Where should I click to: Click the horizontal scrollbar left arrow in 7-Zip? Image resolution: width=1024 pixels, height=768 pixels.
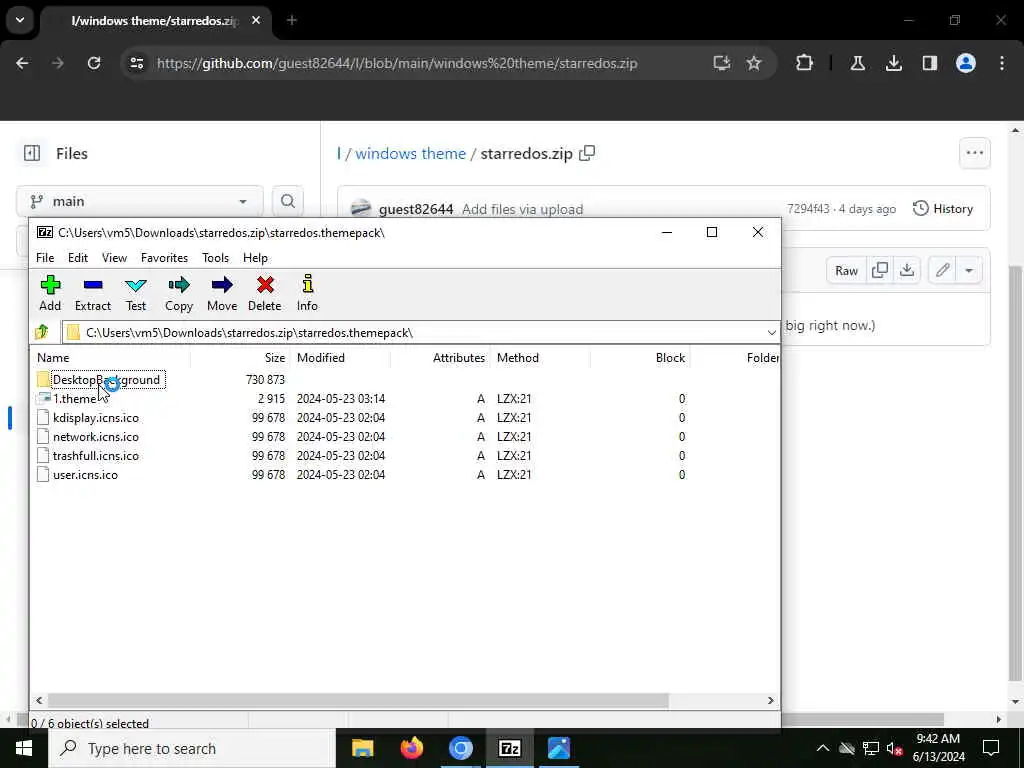pyautogui.click(x=39, y=700)
